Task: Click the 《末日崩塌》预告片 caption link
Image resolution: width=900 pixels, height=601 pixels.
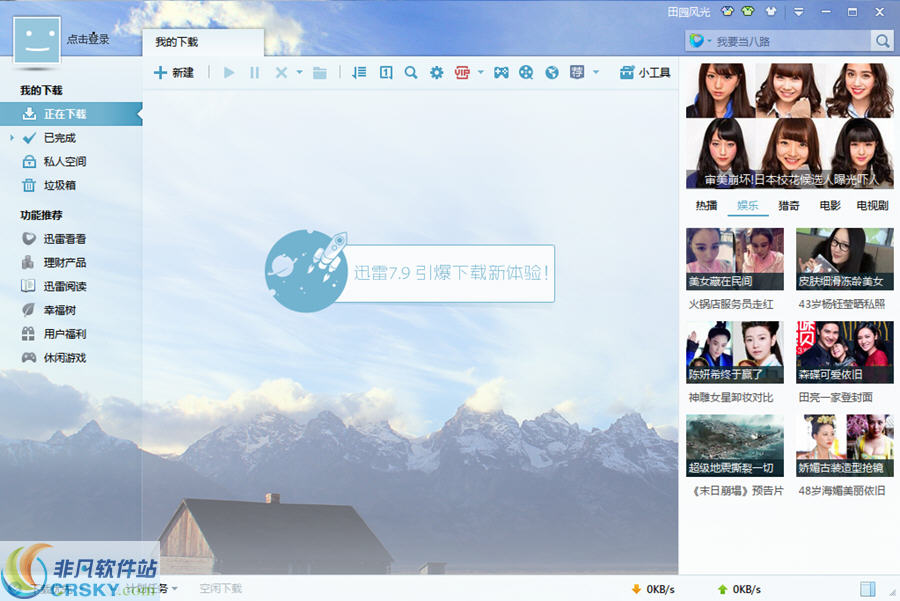Action: pos(736,491)
